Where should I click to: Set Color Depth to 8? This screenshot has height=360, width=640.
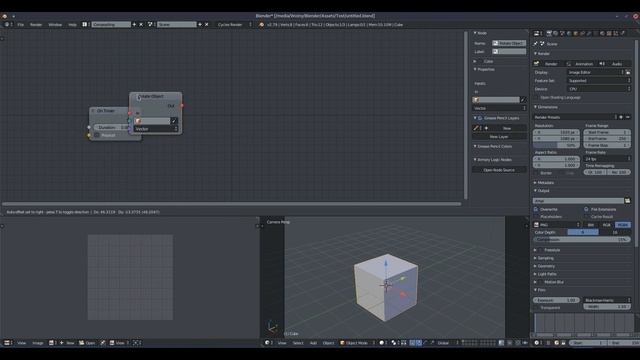(583, 232)
